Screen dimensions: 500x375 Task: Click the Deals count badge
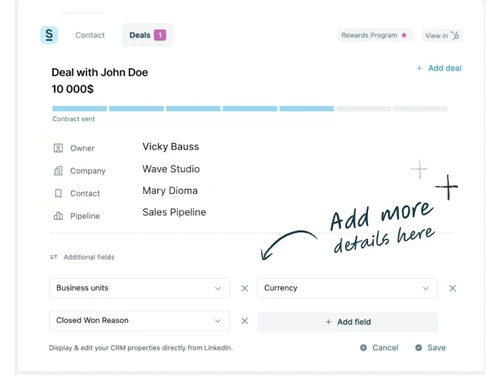pos(160,35)
